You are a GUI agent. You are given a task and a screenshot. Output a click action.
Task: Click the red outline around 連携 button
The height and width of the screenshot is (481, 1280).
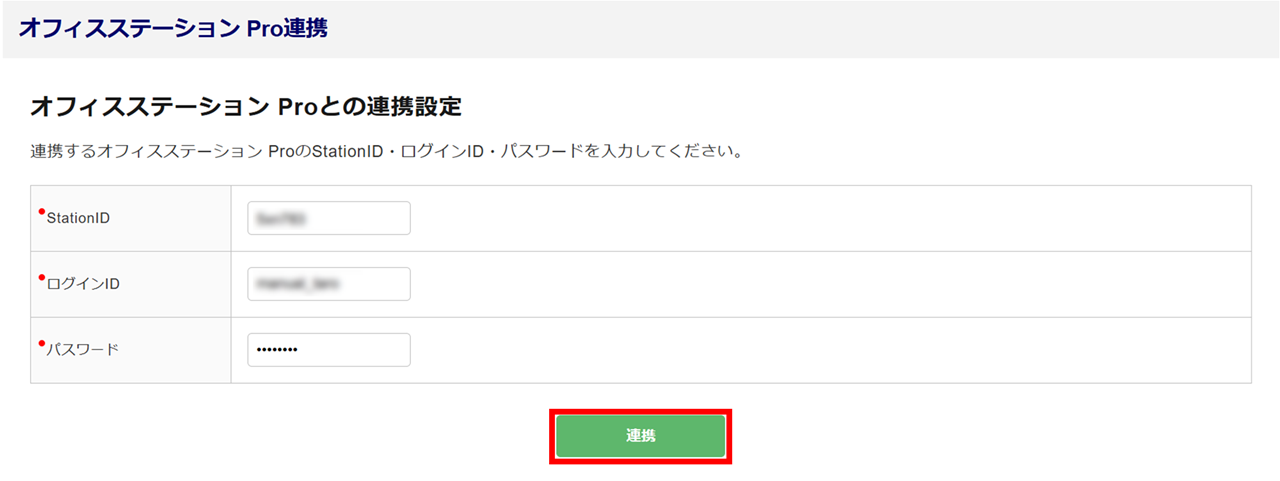tap(551, 436)
